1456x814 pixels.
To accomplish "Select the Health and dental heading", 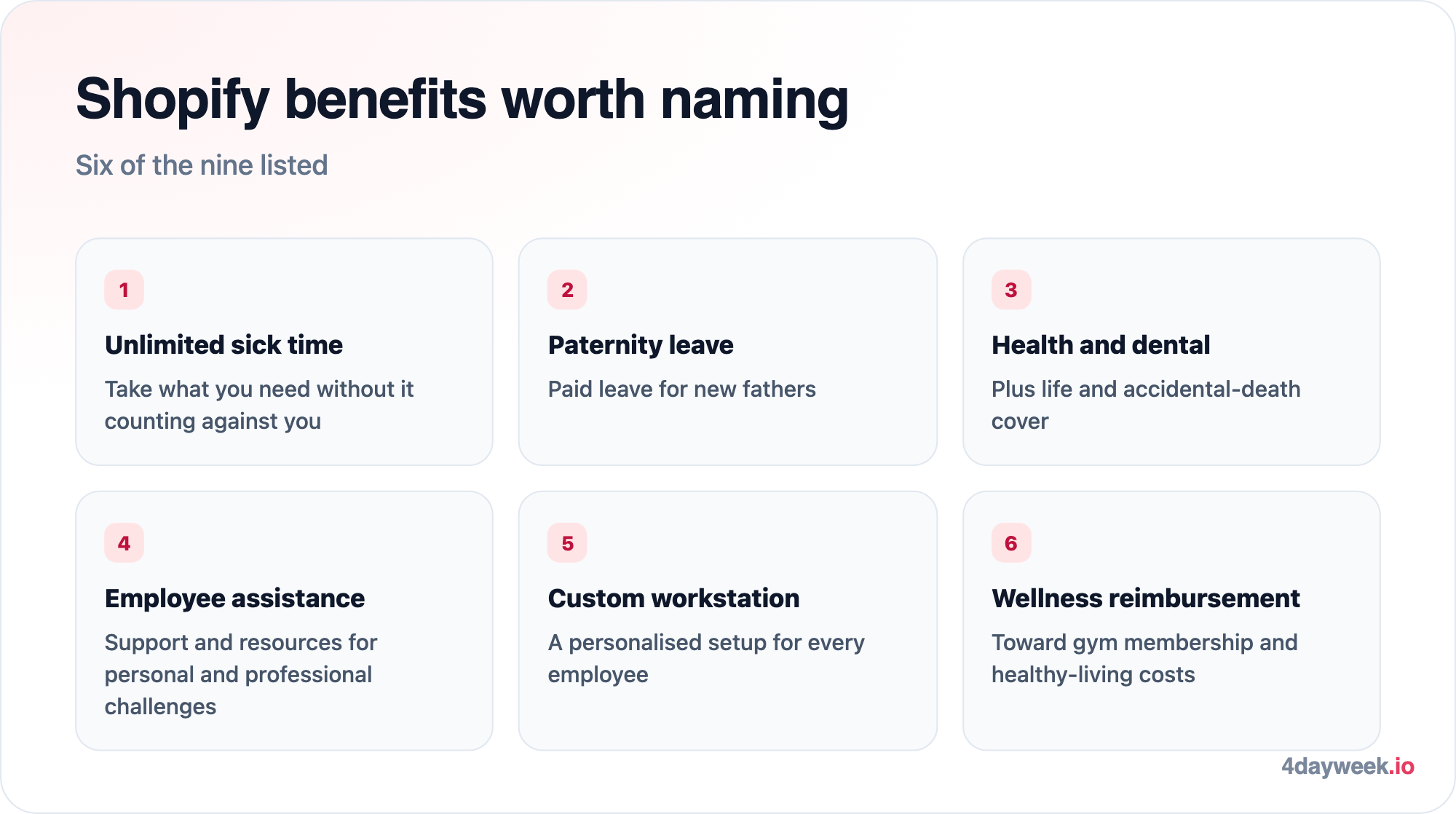I will tap(1101, 345).
